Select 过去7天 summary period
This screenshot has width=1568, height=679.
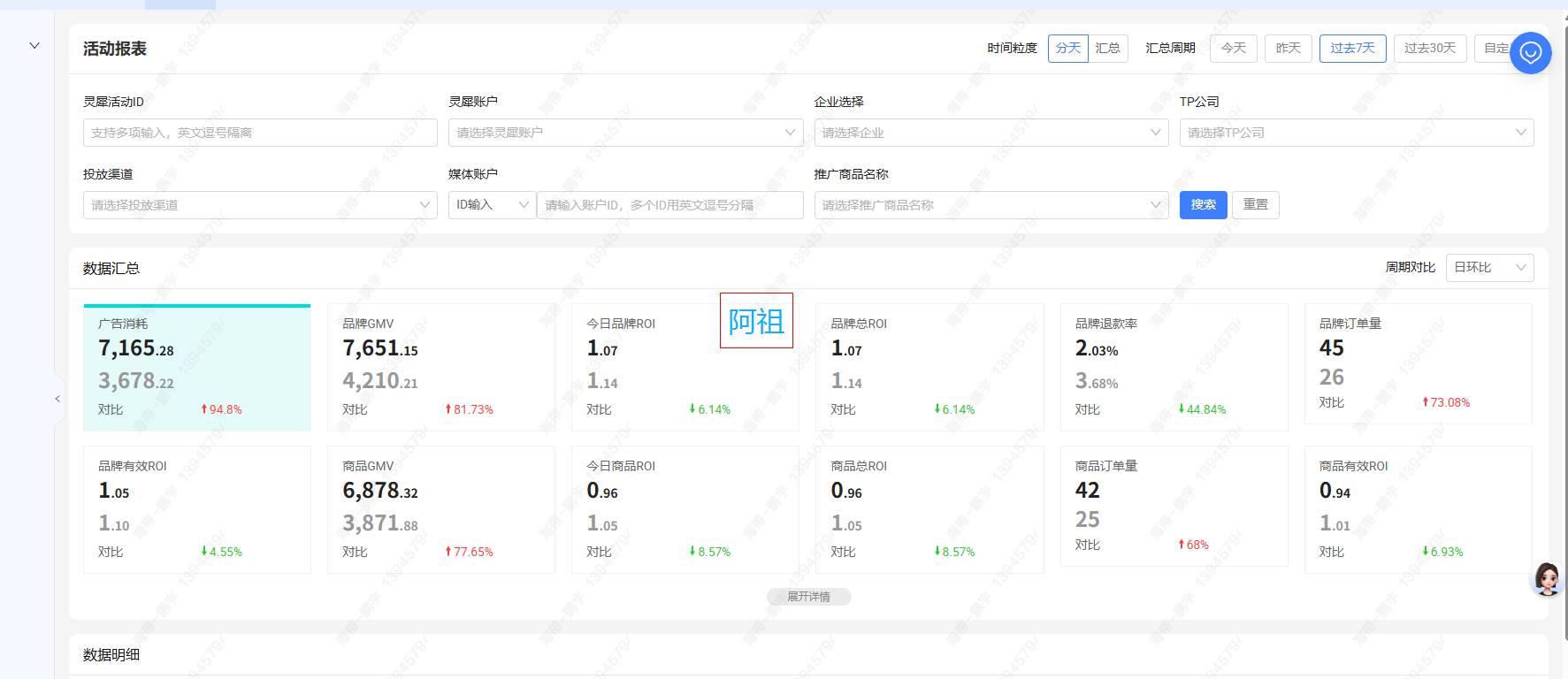[x=1352, y=49]
